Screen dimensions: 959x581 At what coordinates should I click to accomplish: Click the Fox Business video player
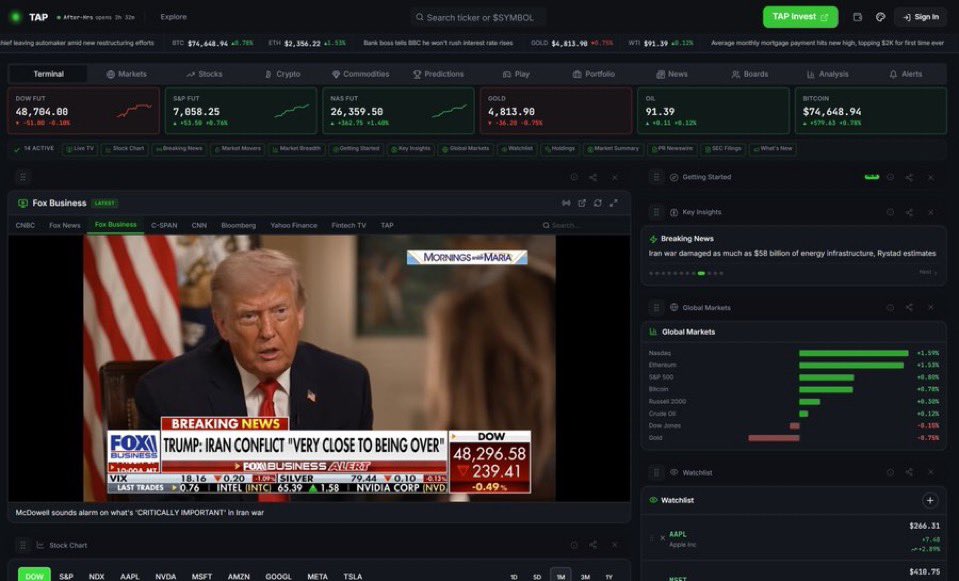pyautogui.click(x=319, y=368)
